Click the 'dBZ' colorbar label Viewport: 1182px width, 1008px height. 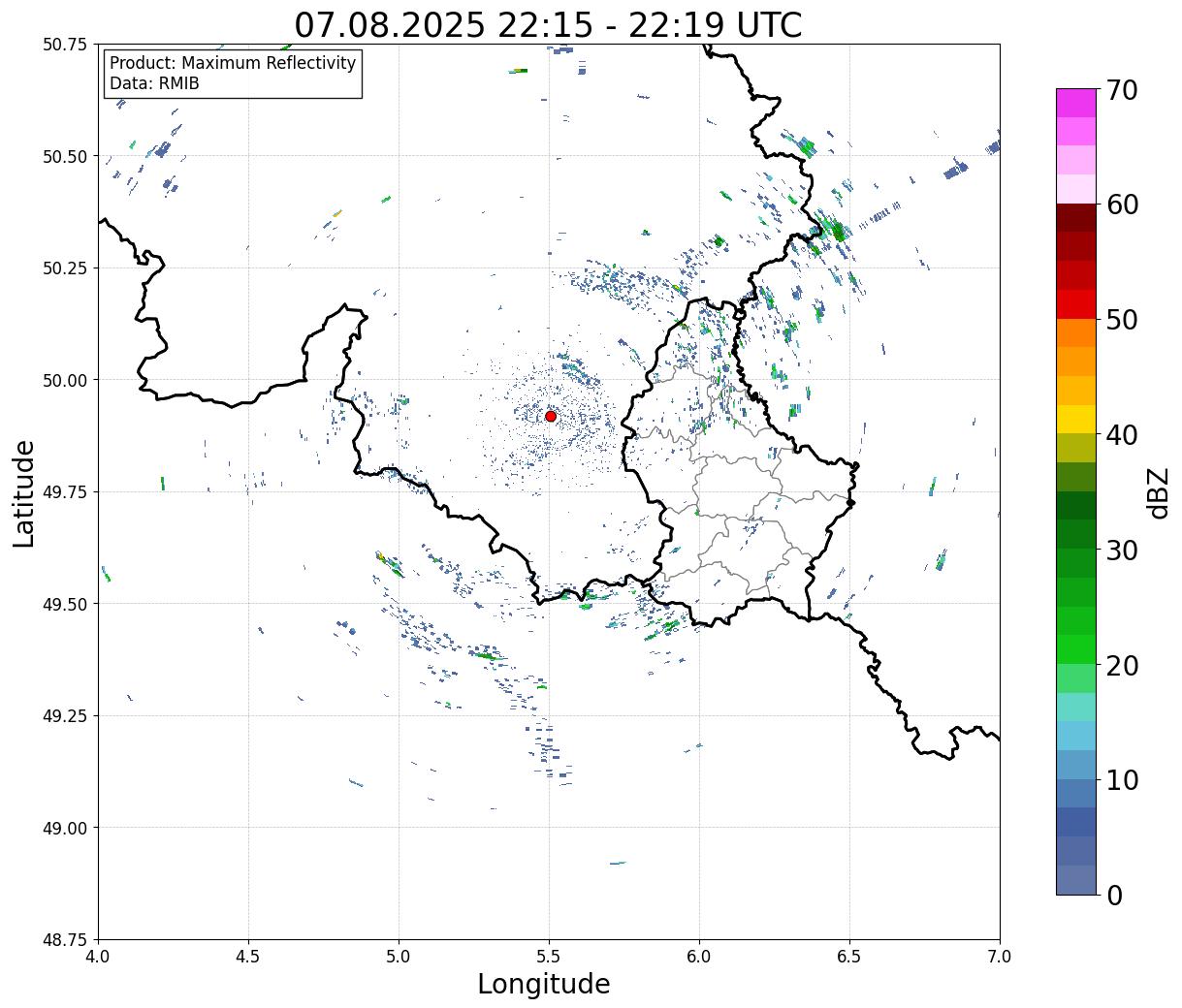pyautogui.click(x=1158, y=492)
